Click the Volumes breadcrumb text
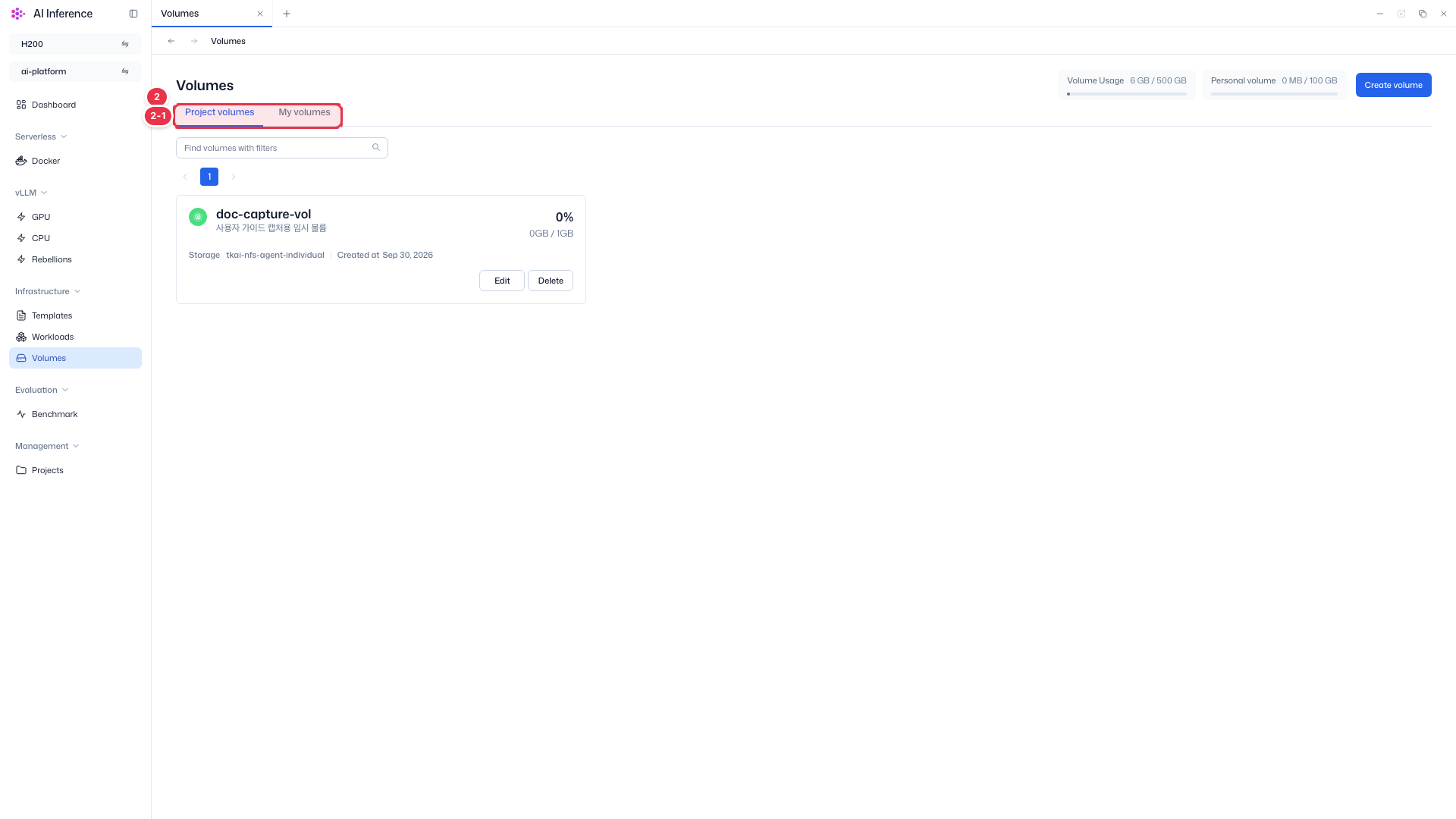This screenshot has height=819, width=1456. 228,41
